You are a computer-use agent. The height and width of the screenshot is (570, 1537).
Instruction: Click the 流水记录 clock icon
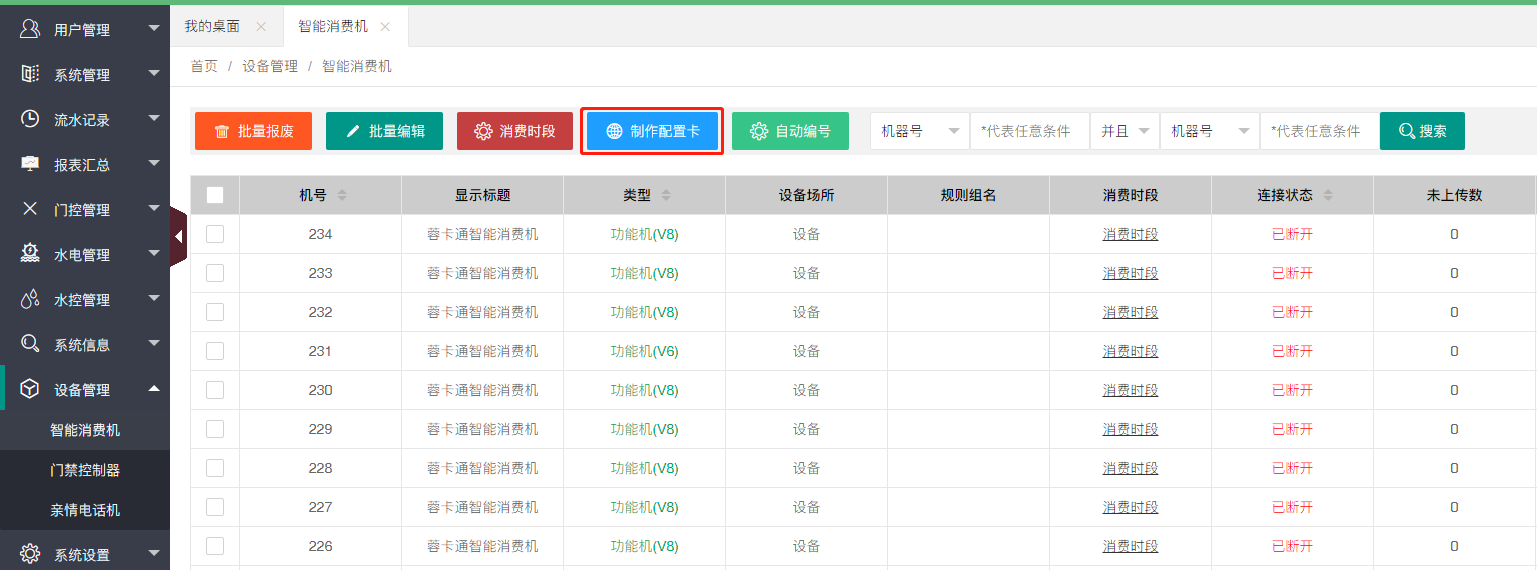(x=30, y=119)
